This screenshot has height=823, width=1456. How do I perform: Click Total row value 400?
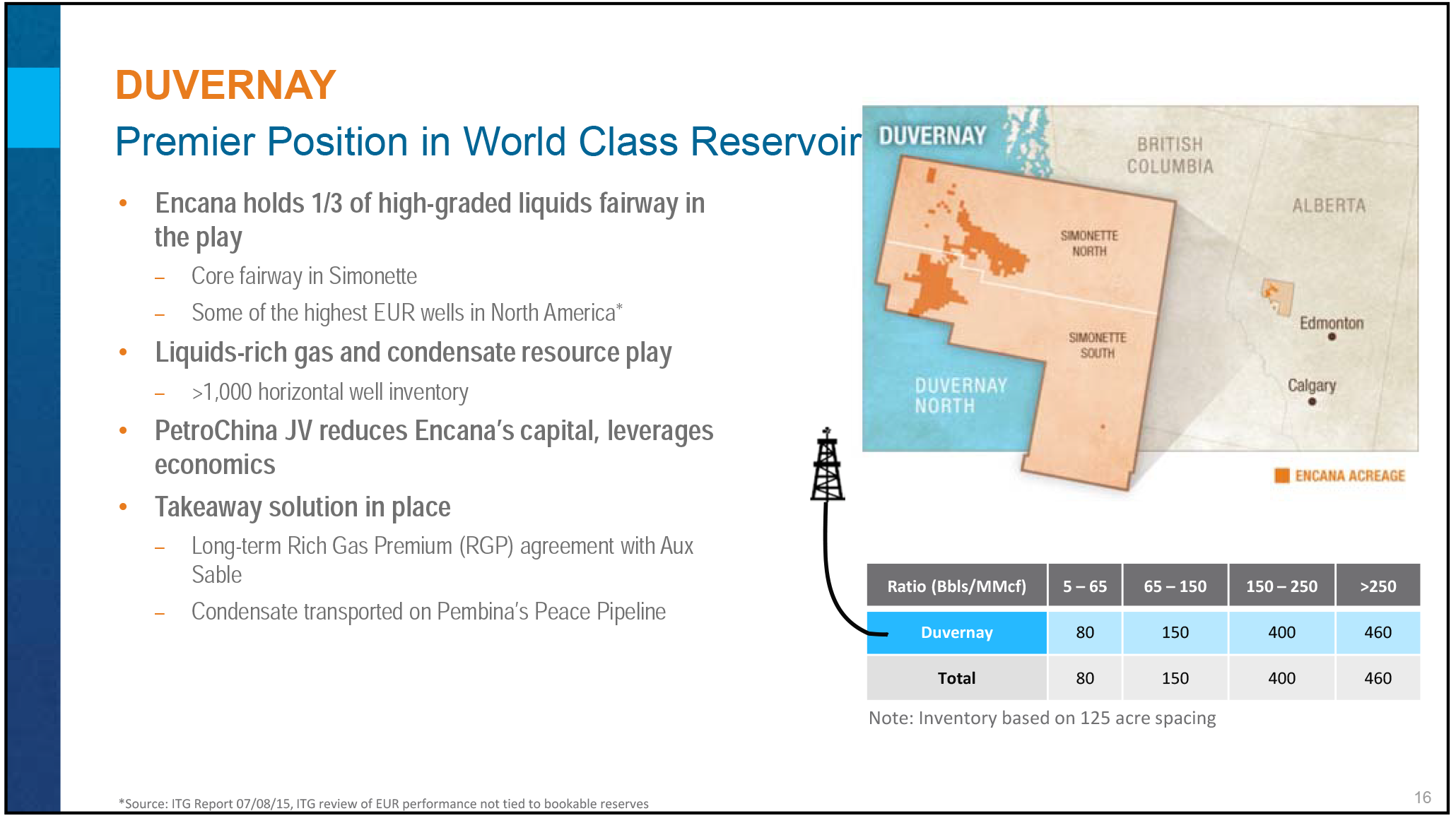click(x=1281, y=678)
